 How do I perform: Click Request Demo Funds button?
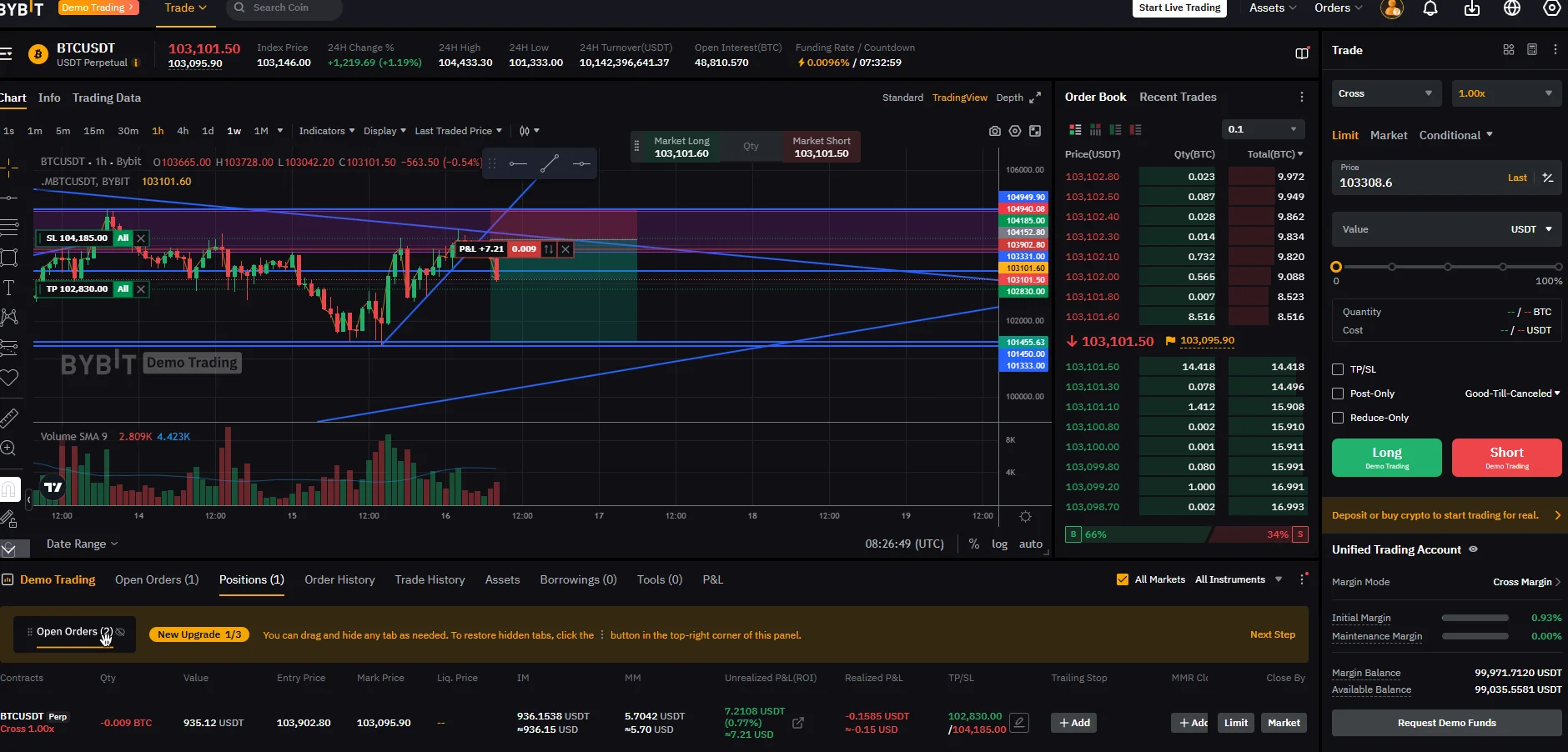1447,723
